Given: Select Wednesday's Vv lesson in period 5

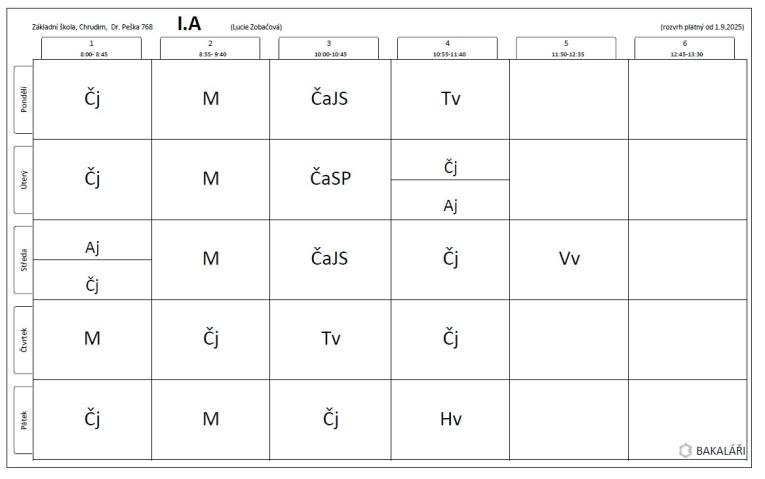Looking at the screenshot, I should [x=569, y=259].
